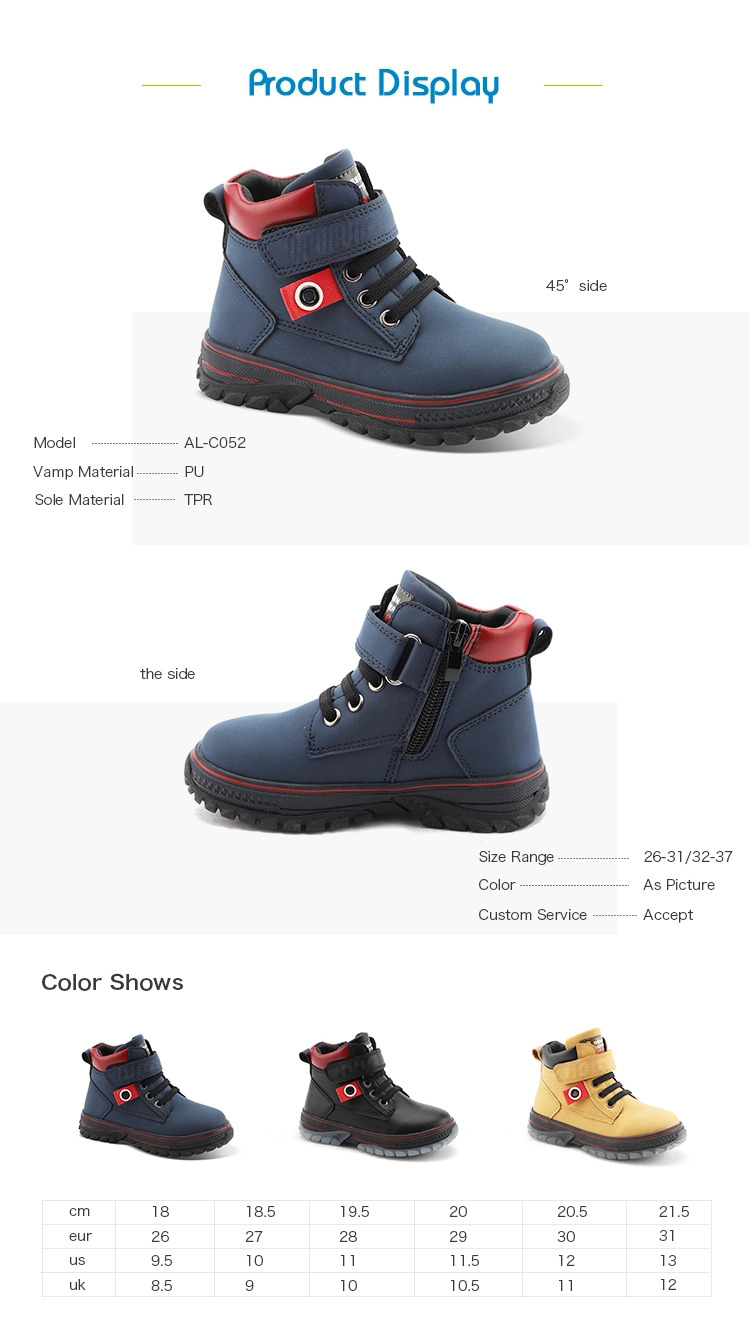Screen dimensions: 750x1327
Task: Click the Custom Service Accept text
Action: (668, 914)
